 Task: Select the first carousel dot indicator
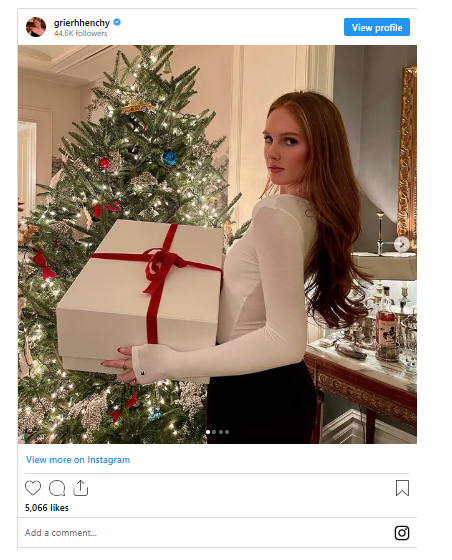(x=208, y=432)
